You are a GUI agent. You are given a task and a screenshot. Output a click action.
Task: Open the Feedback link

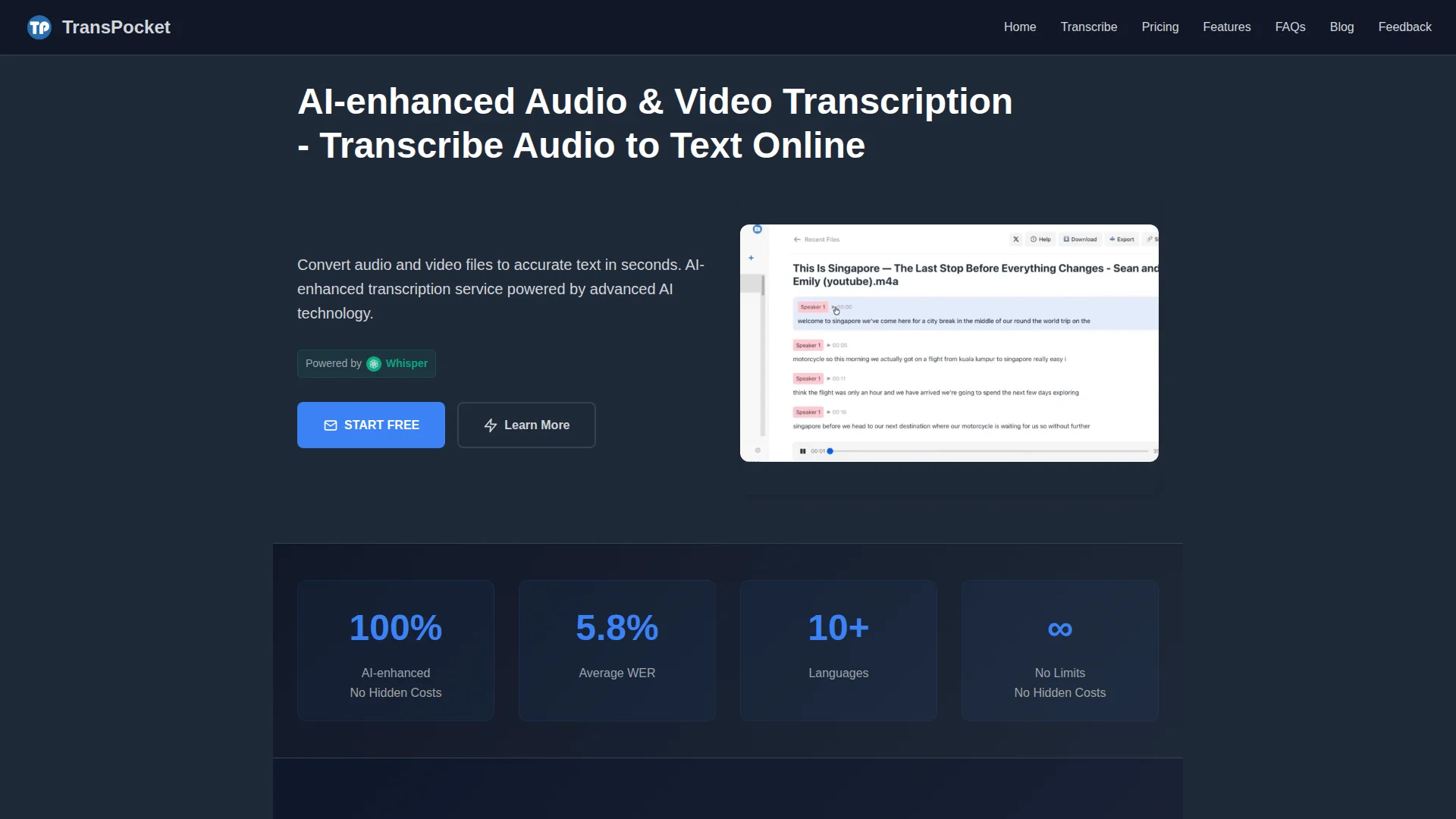coord(1404,27)
